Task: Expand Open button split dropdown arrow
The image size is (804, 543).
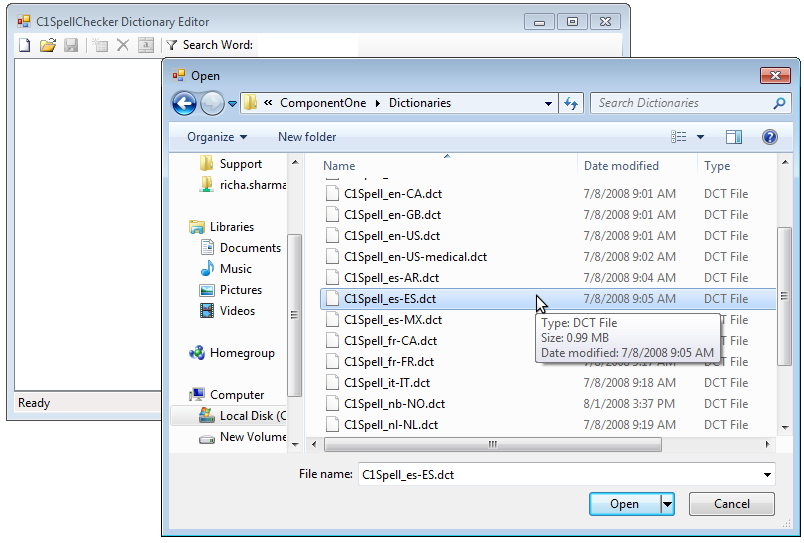Action: click(x=667, y=504)
